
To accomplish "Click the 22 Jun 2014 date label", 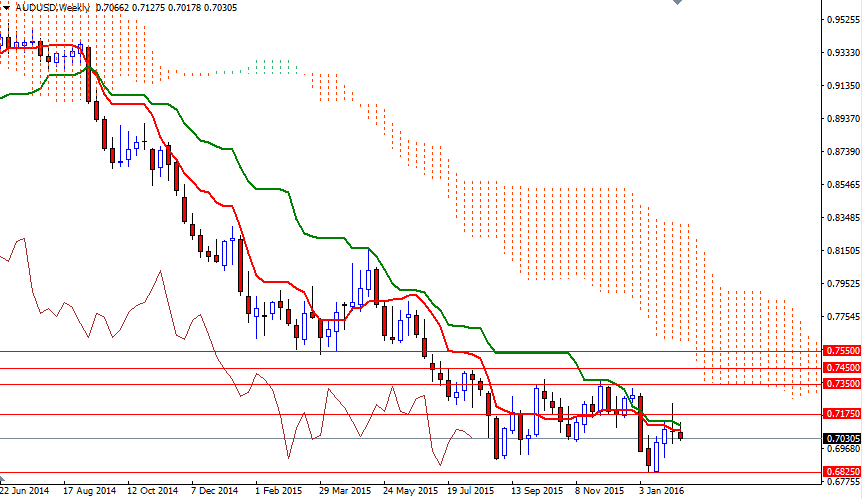I will 25,491.
